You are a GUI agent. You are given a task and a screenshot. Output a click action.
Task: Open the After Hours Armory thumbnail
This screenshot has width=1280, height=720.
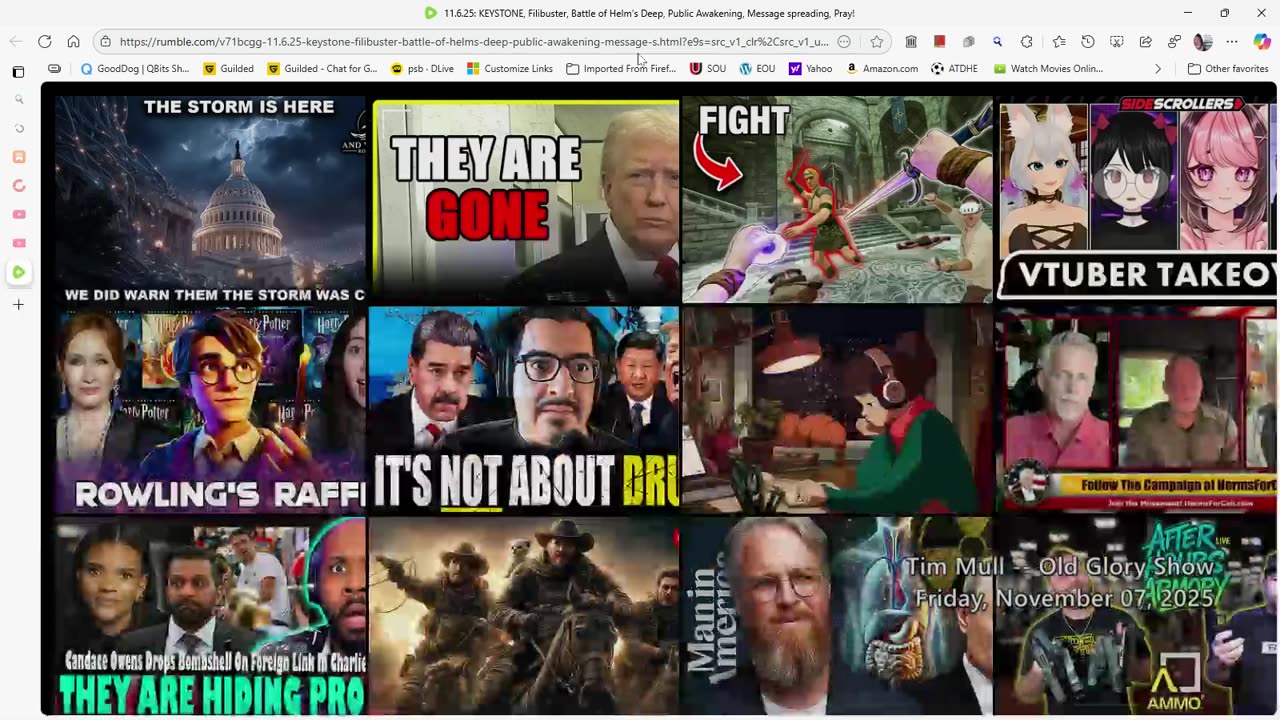coord(1137,616)
